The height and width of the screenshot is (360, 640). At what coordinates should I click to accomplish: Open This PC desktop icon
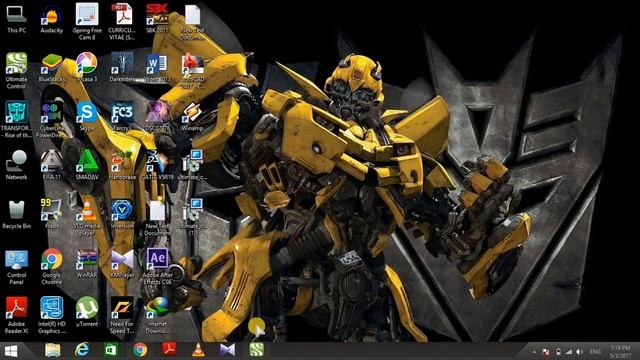tap(16, 19)
